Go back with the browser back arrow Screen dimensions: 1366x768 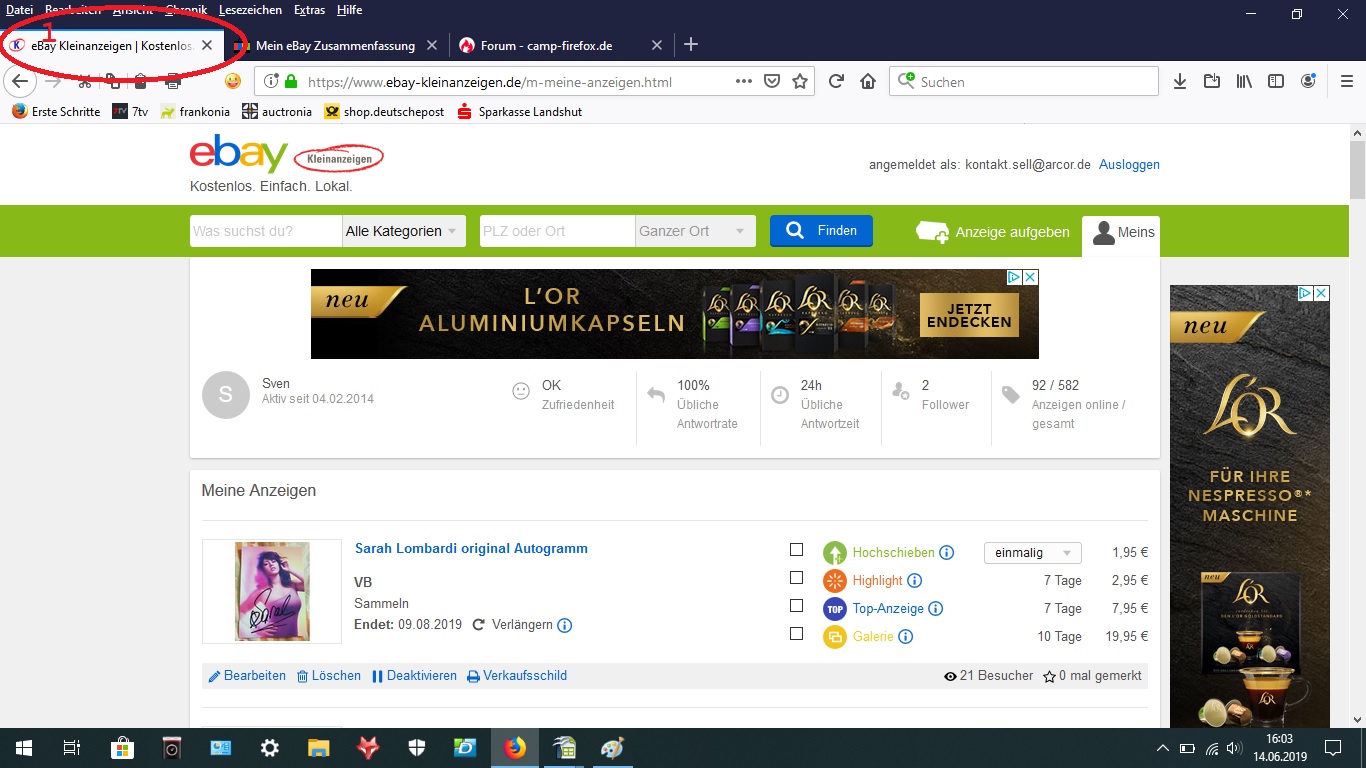[x=20, y=81]
